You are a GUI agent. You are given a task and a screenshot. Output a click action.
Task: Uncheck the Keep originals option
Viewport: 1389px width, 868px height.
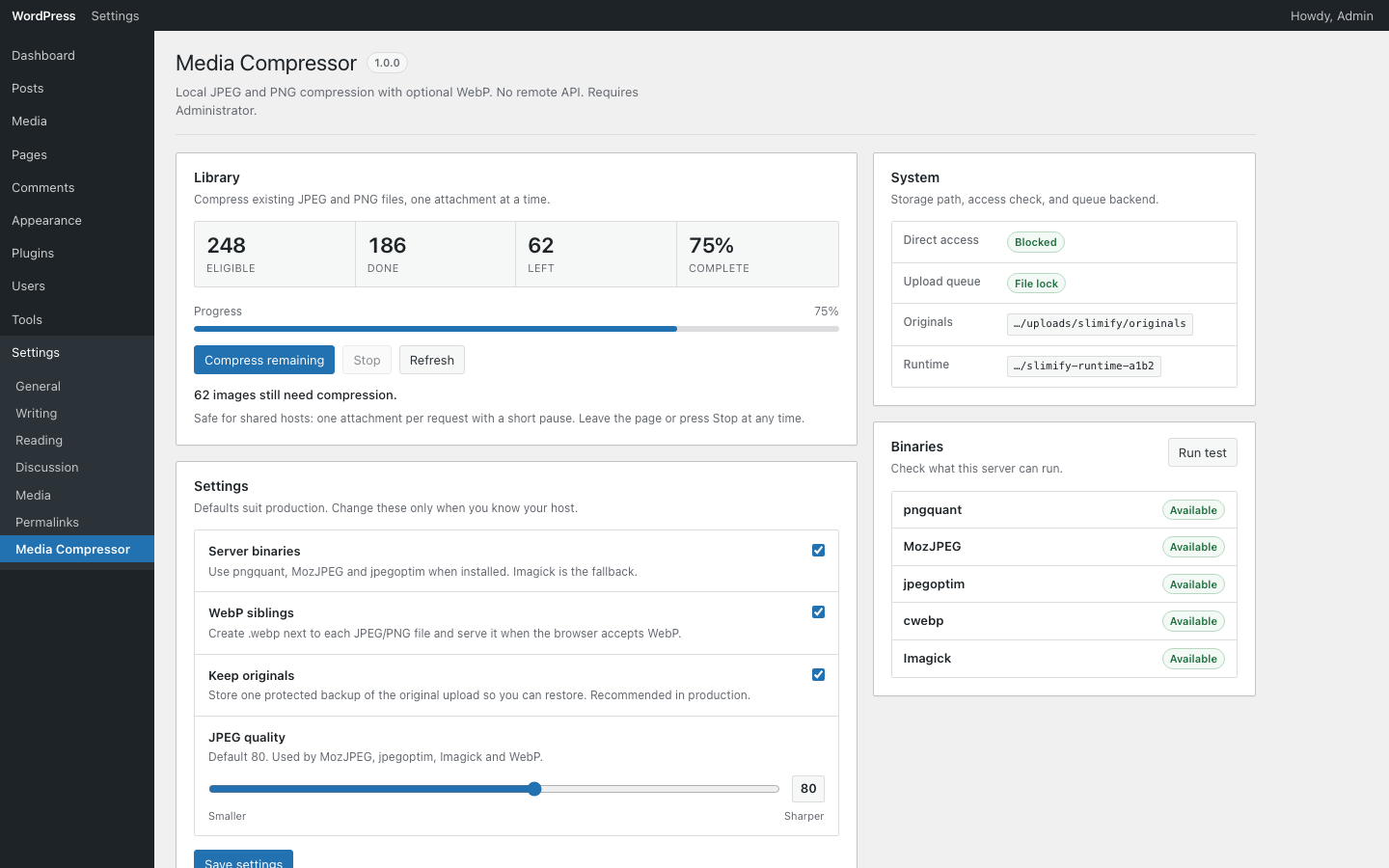click(818, 675)
